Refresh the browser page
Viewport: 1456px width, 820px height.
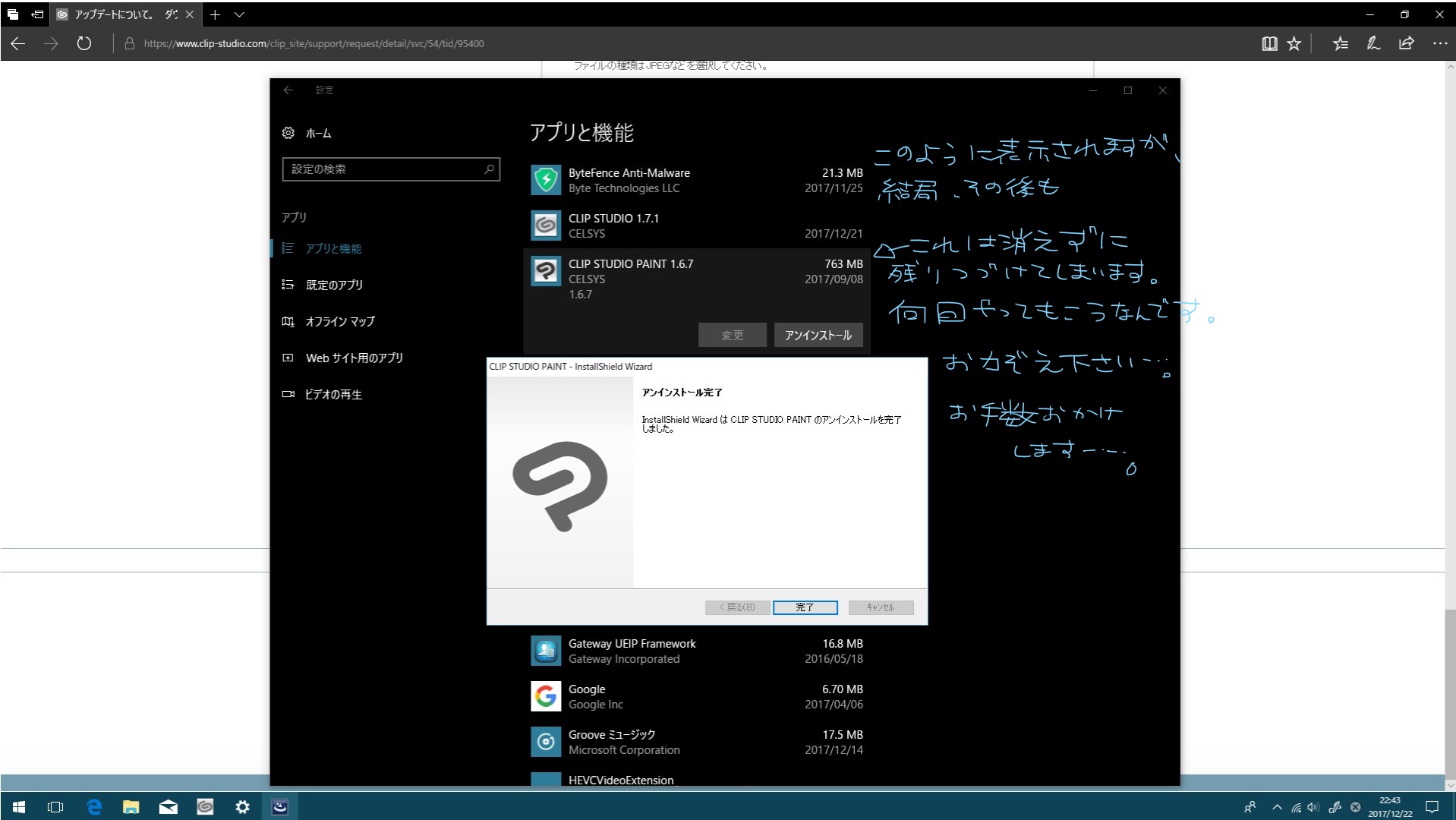[x=84, y=43]
